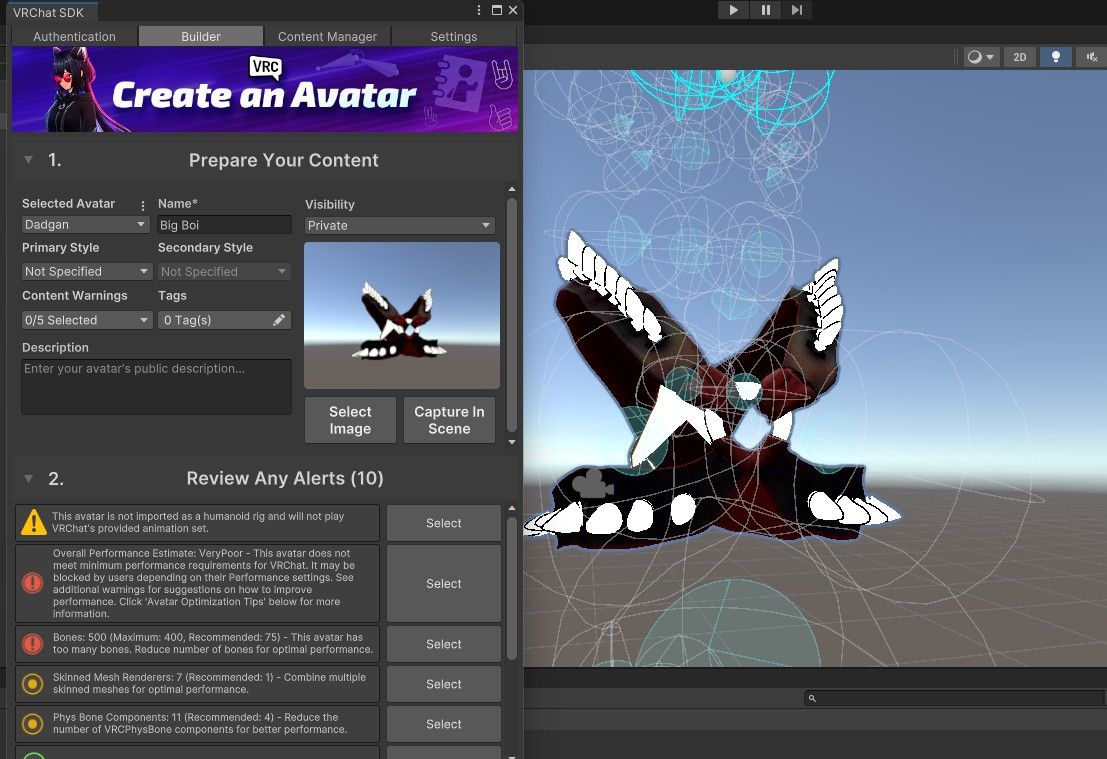
Task: Click the avatar Name field Big Boi
Action: [224, 225]
